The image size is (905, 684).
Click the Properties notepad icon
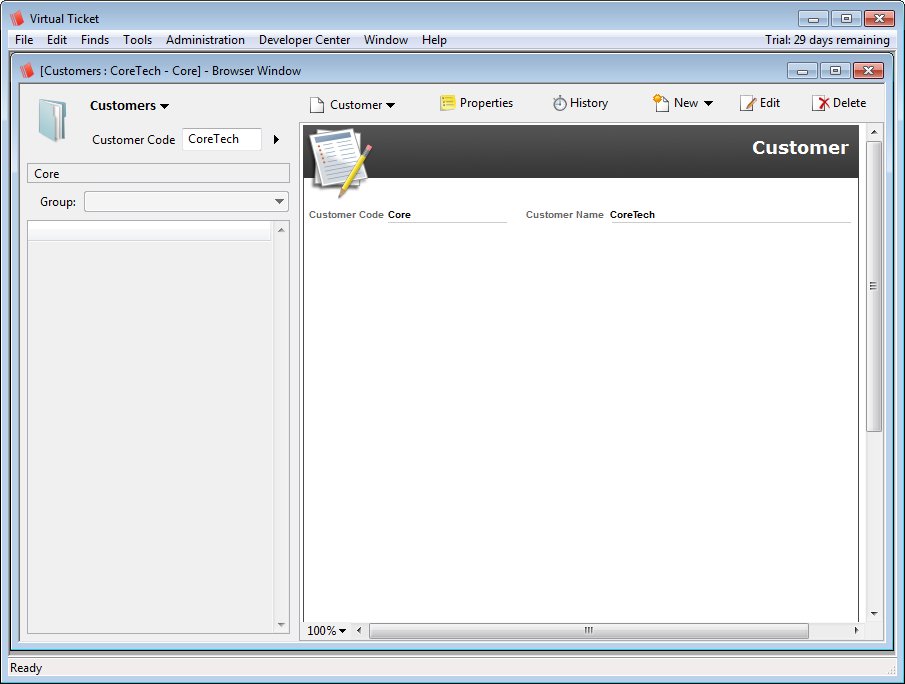[447, 103]
